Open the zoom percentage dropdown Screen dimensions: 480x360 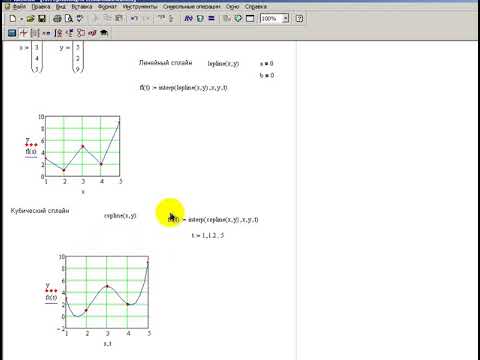point(285,19)
